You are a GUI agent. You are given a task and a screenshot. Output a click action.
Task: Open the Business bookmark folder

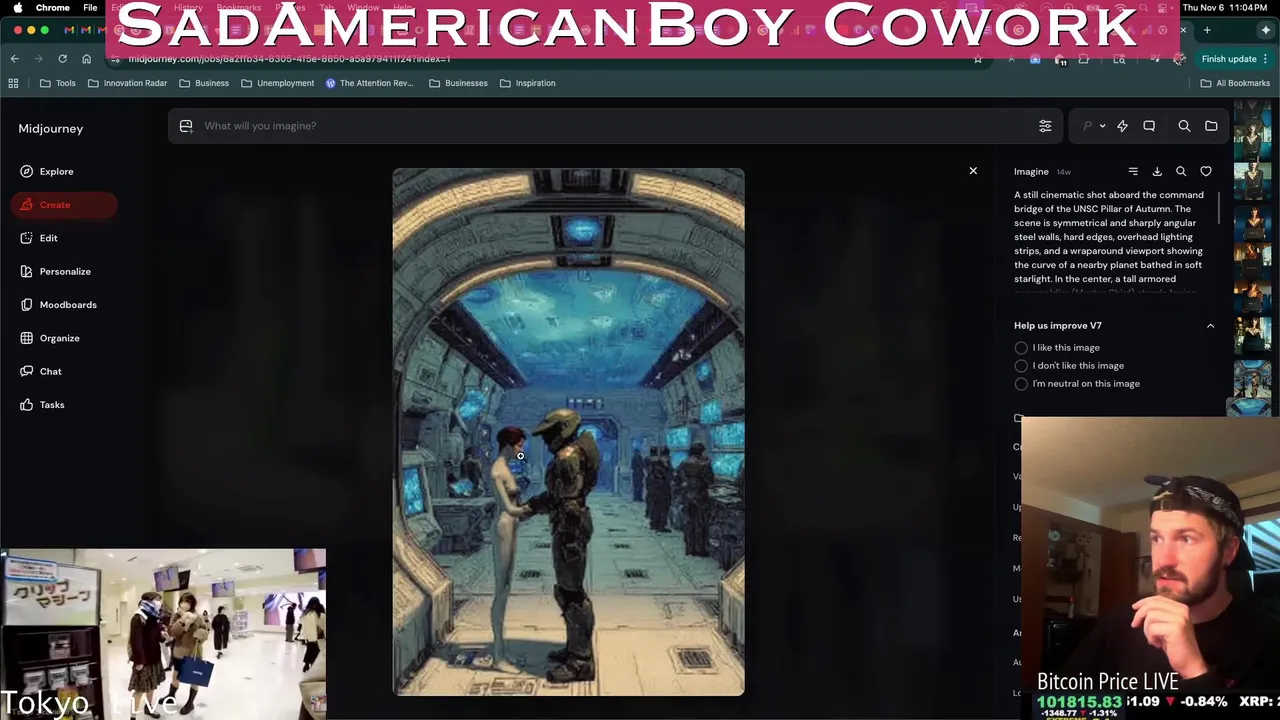tap(204, 83)
